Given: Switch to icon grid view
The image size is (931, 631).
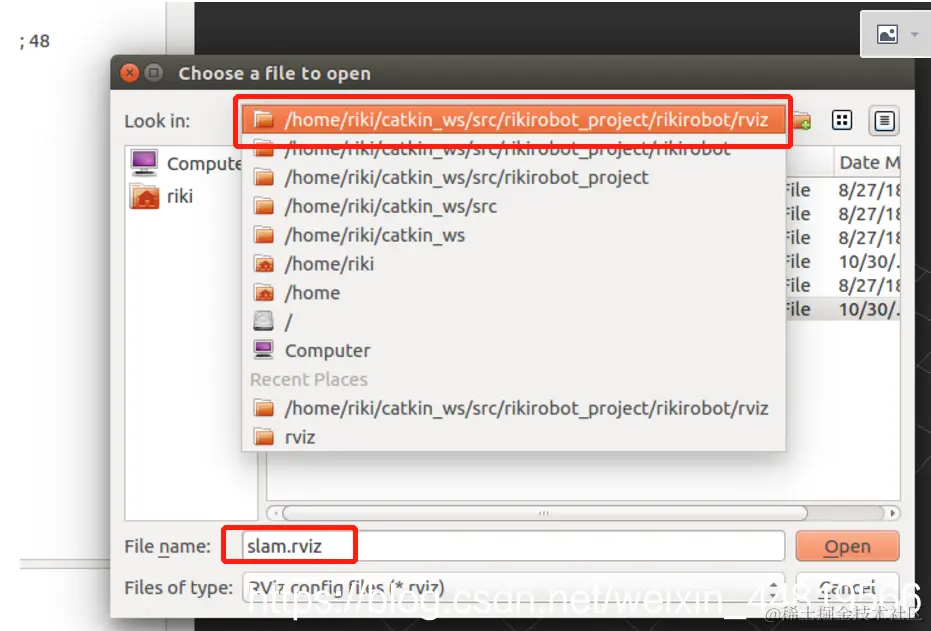Looking at the screenshot, I should point(842,121).
